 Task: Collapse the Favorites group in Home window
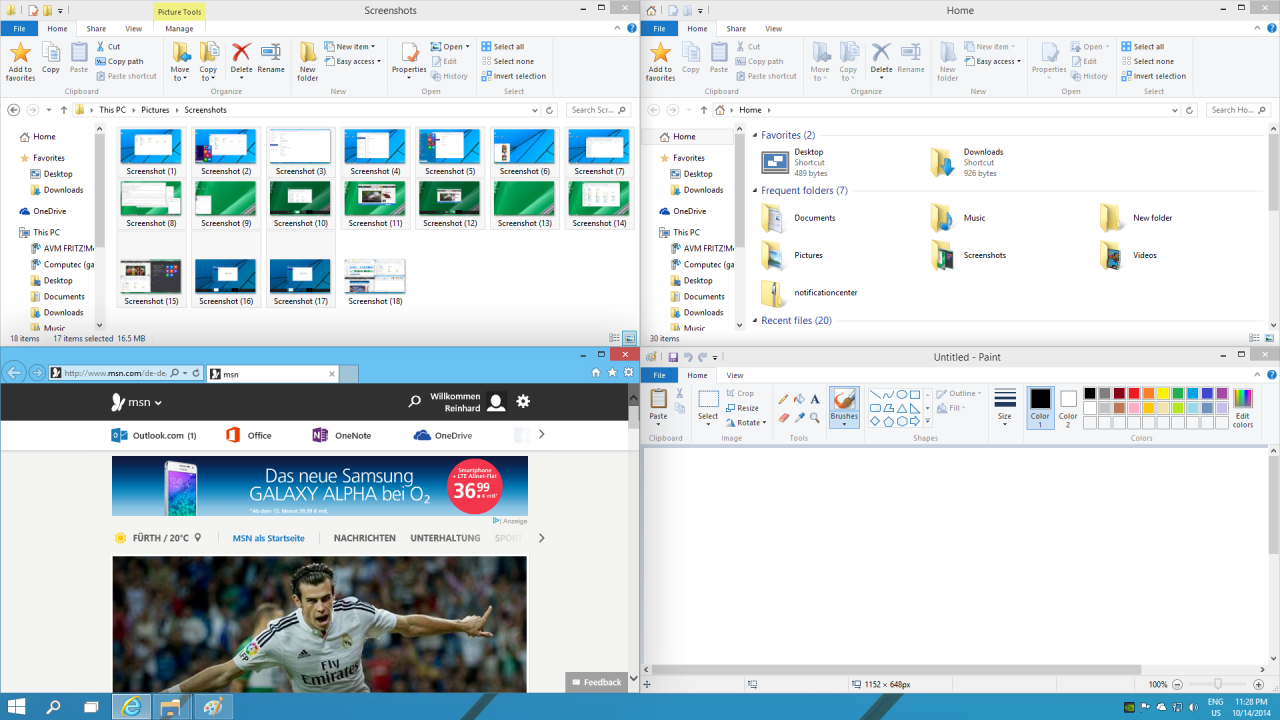(754, 136)
